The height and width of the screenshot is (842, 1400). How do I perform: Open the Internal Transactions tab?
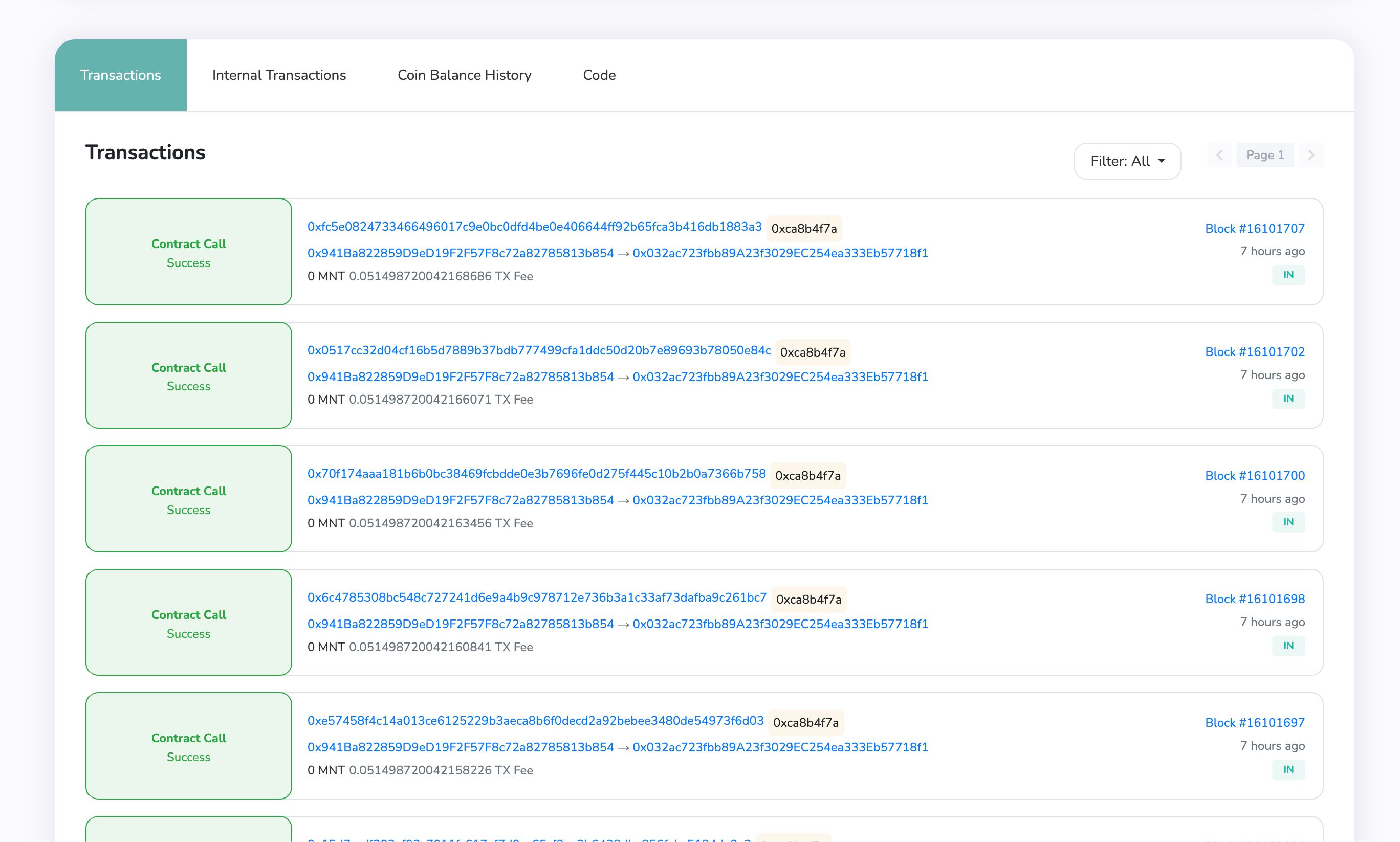(x=279, y=75)
